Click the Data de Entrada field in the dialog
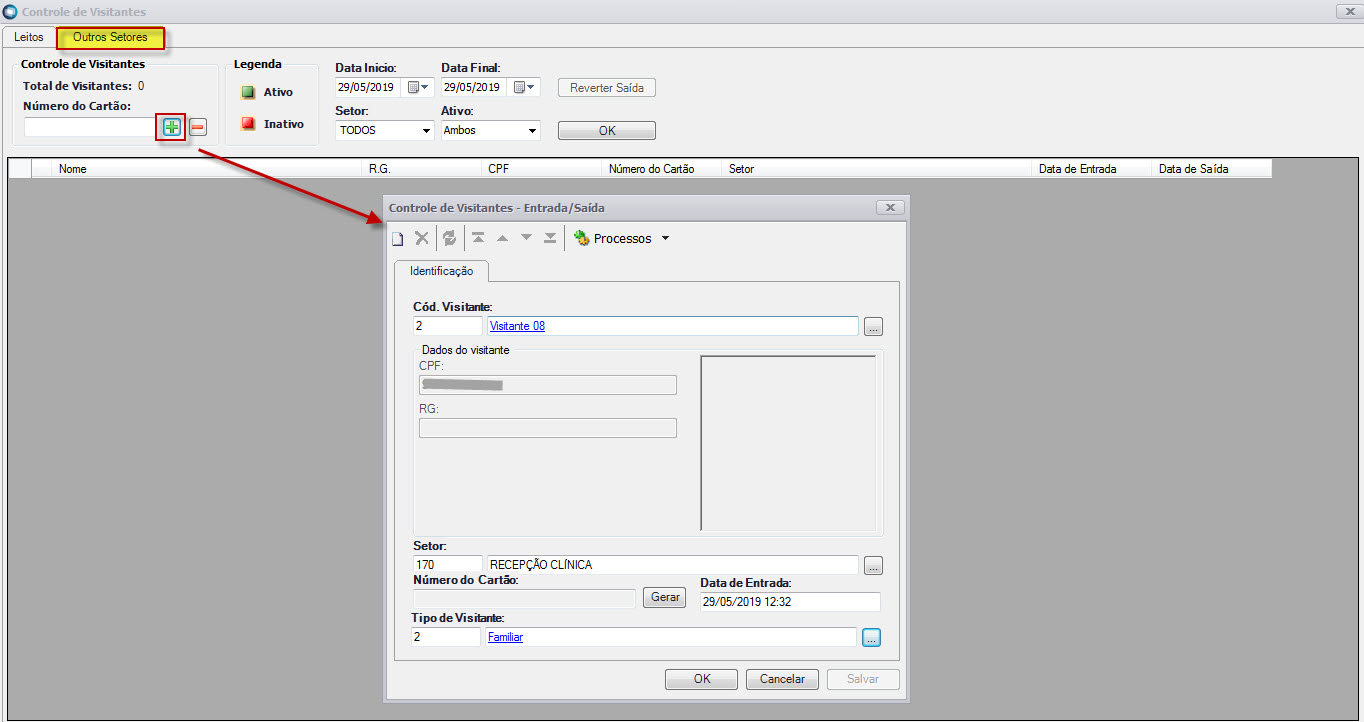The height and width of the screenshot is (722, 1364). [x=790, y=601]
